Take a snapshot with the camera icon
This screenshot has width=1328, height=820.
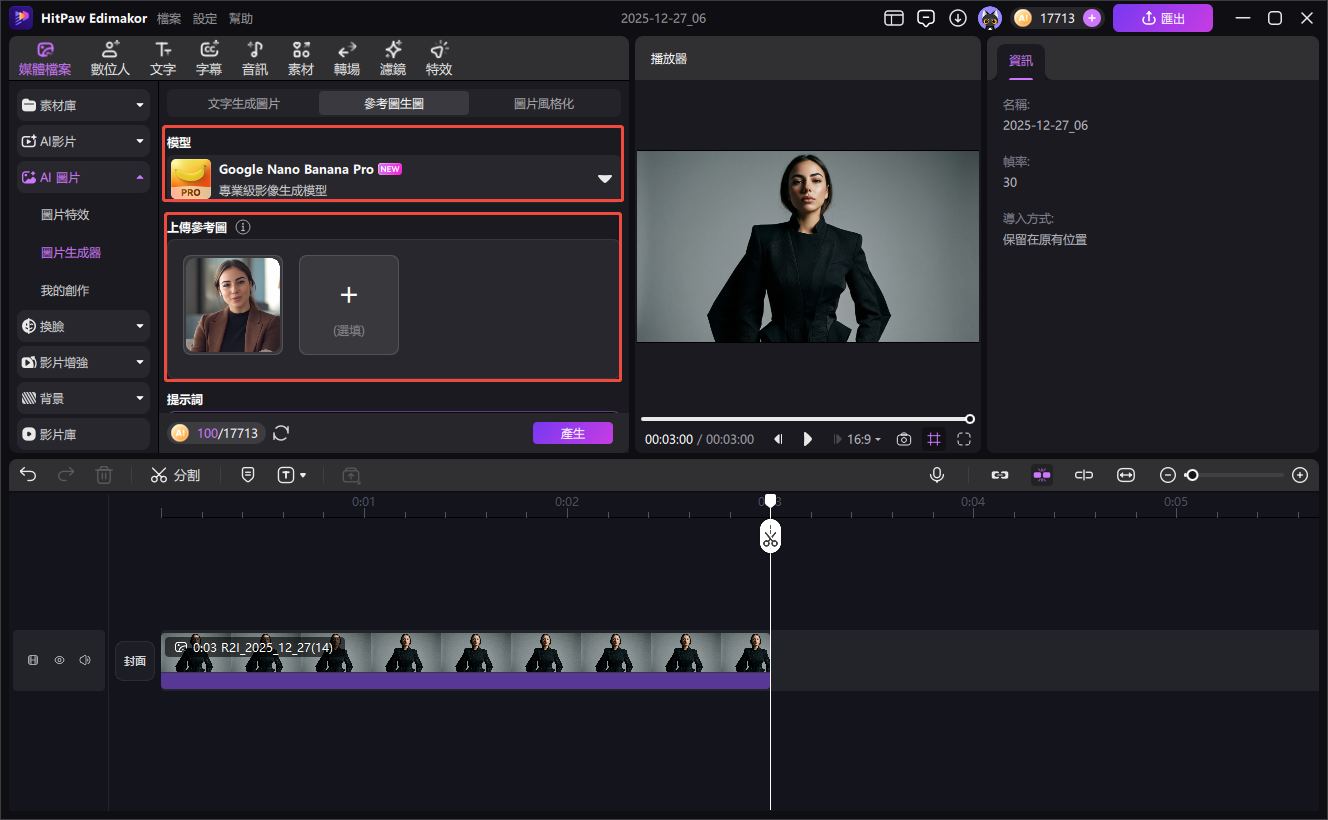(x=904, y=439)
